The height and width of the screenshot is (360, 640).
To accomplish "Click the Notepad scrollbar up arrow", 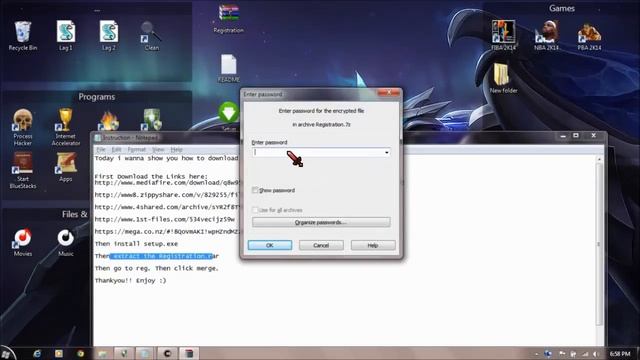I will pos(599,159).
